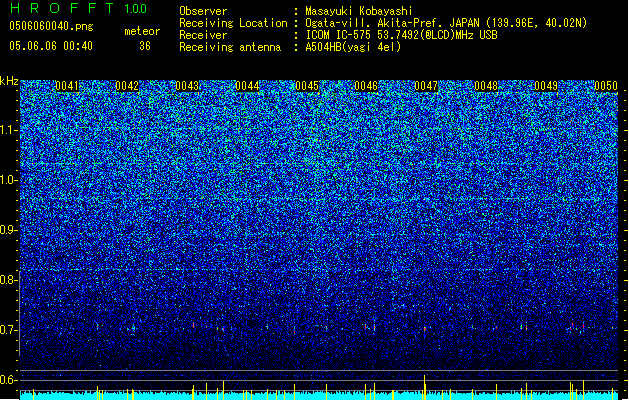Click the 0045 time marker
The image size is (629, 400).
(307, 86)
